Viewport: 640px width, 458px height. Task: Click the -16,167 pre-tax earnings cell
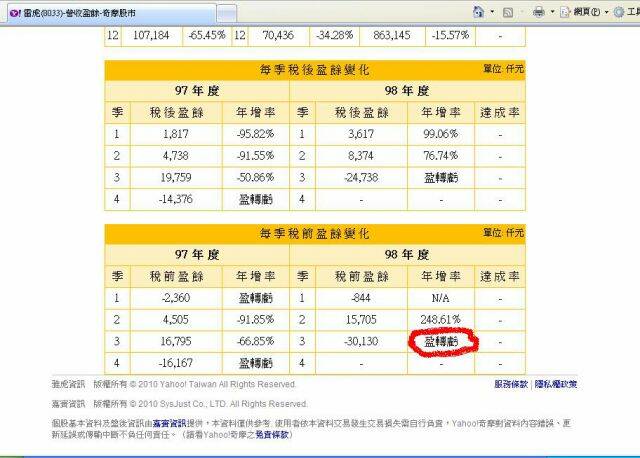point(176,363)
